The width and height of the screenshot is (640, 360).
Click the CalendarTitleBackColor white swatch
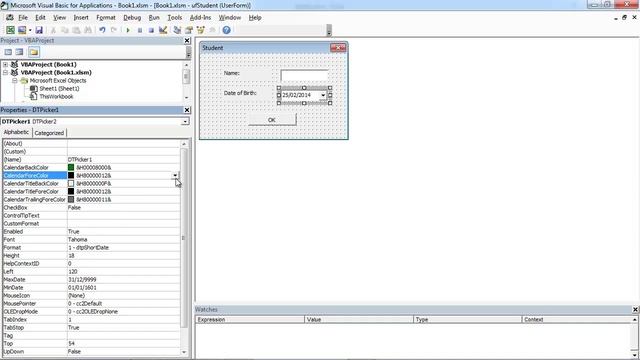coord(71,184)
